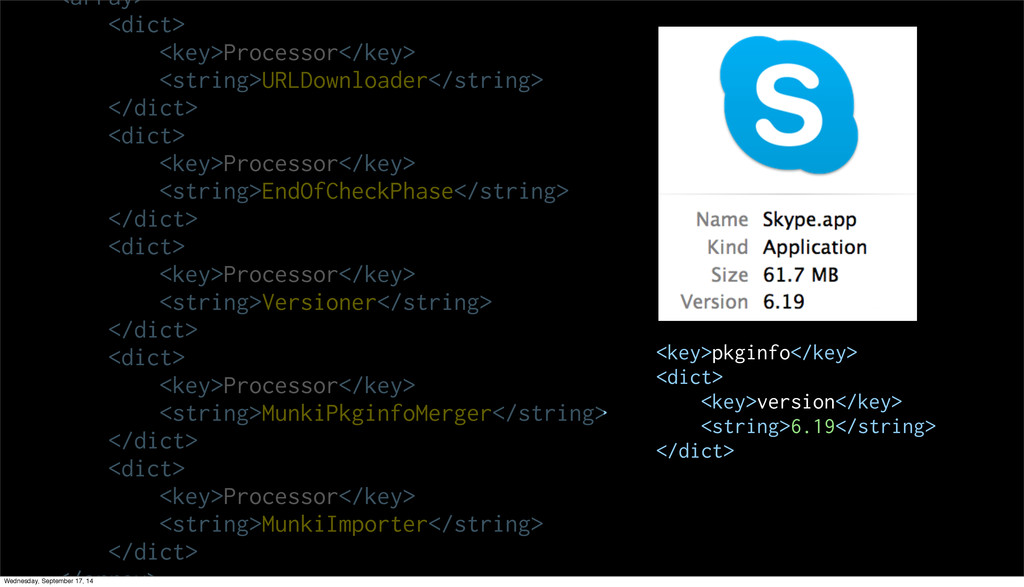Image resolution: width=1024 pixels, height=587 pixels.
Task: Click the closing dict tag under pkginfo
Action: 695,451
